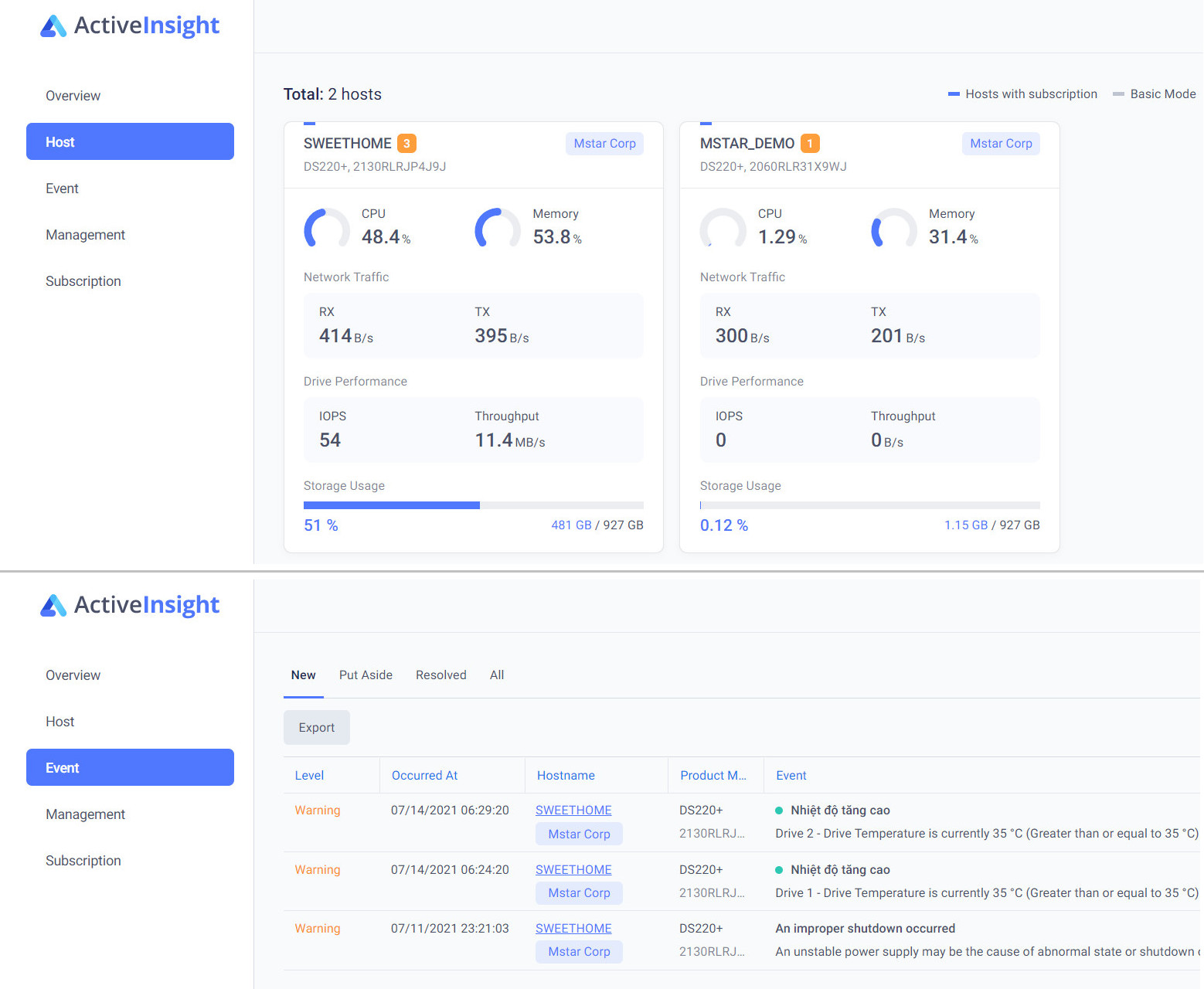Toggle the Basic Mode legend filter
Screen dimensions: 1204x989
pos(1155,93)
